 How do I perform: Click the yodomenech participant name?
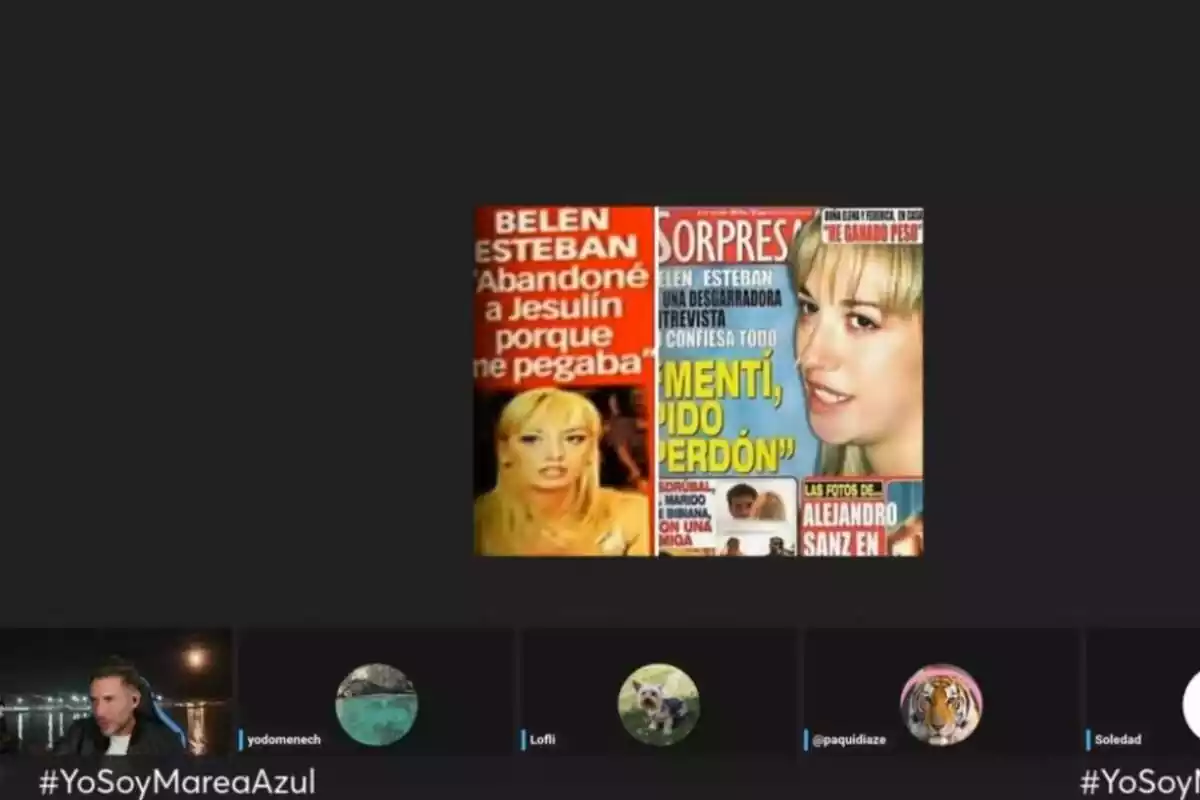(284, 740)
